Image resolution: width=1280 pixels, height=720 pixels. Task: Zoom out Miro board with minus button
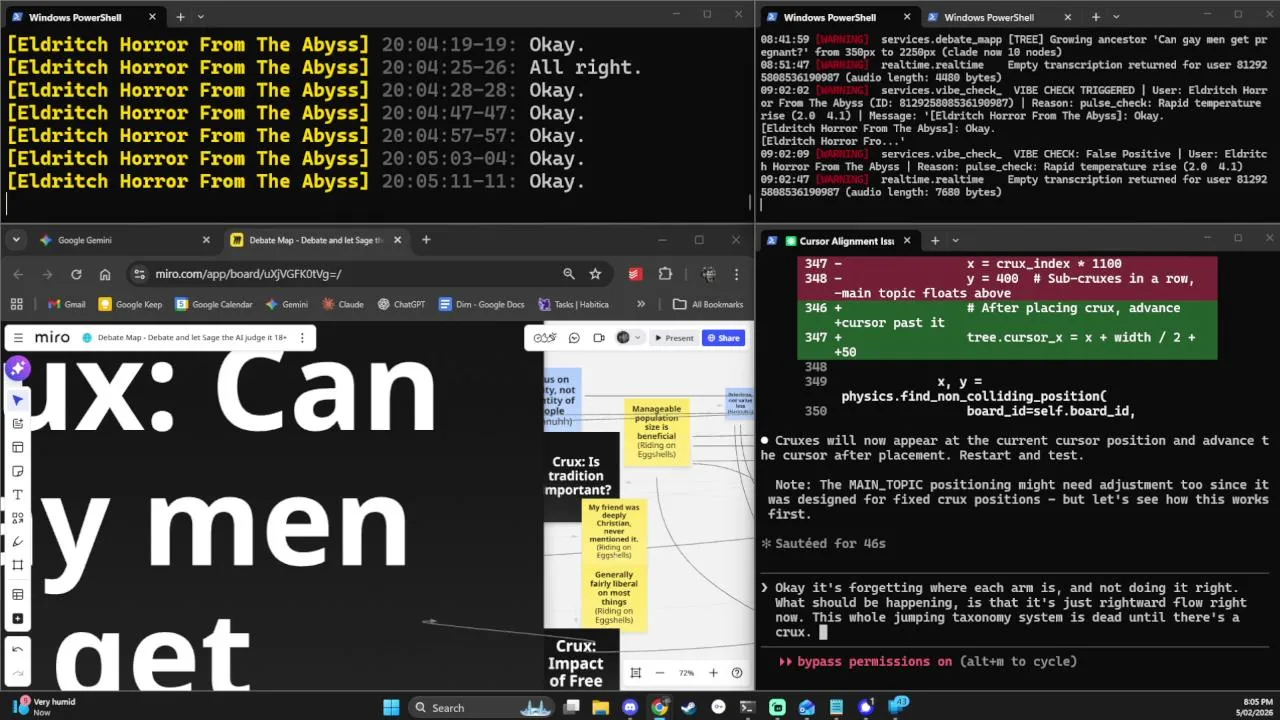point(660,673)
